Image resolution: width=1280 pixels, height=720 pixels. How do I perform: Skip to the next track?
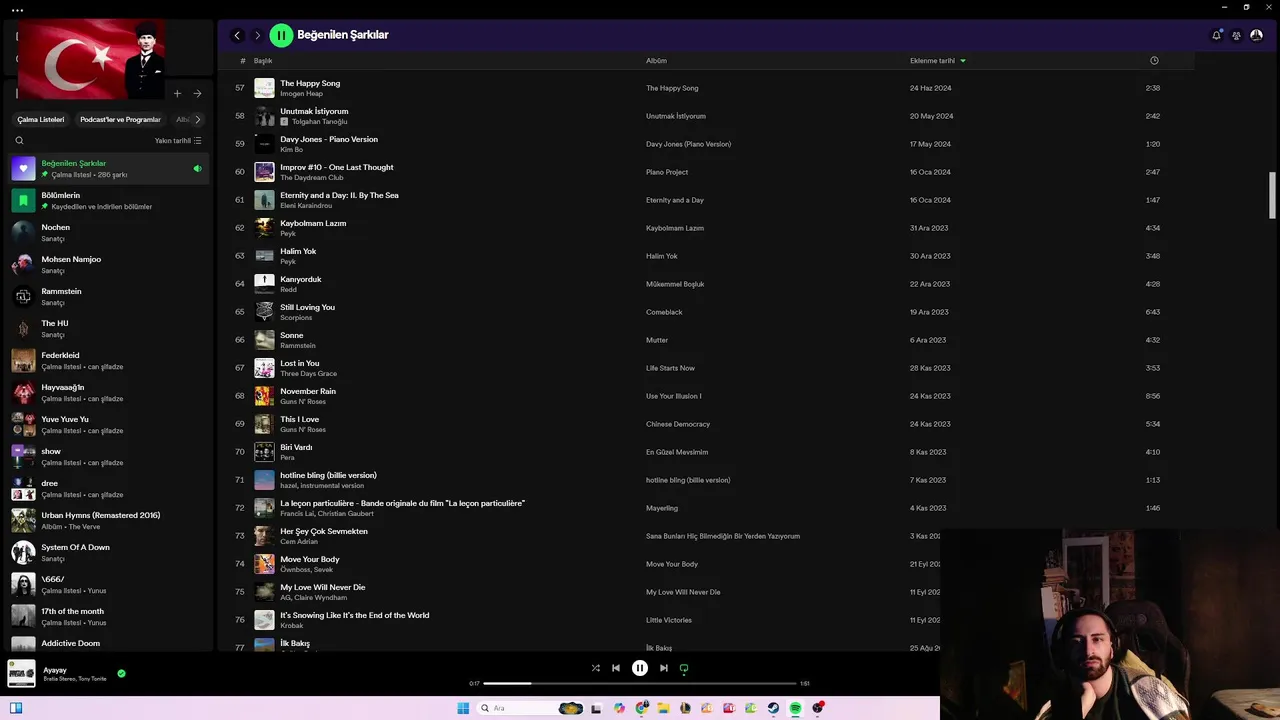663,668
